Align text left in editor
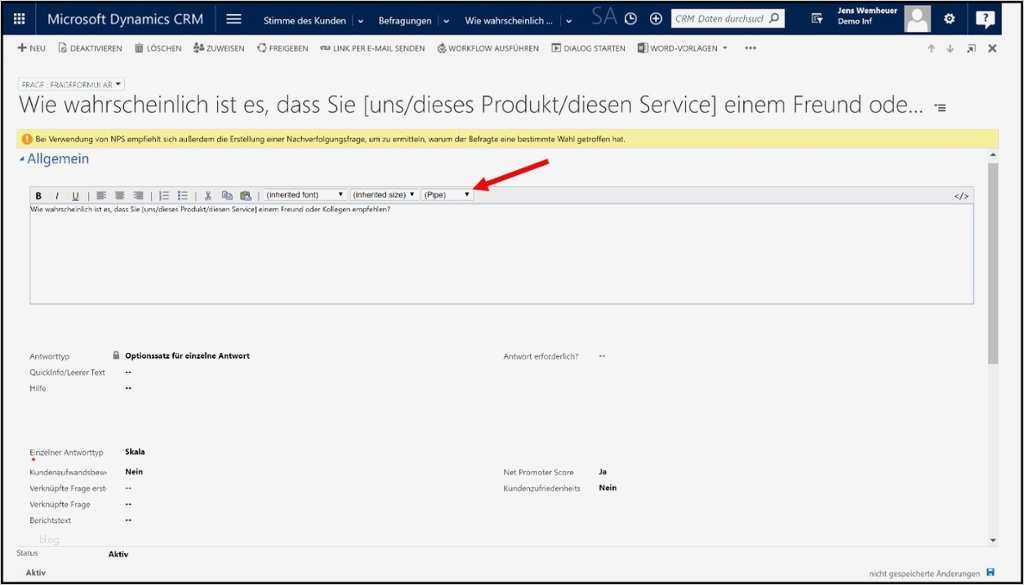 coord(101,195)
